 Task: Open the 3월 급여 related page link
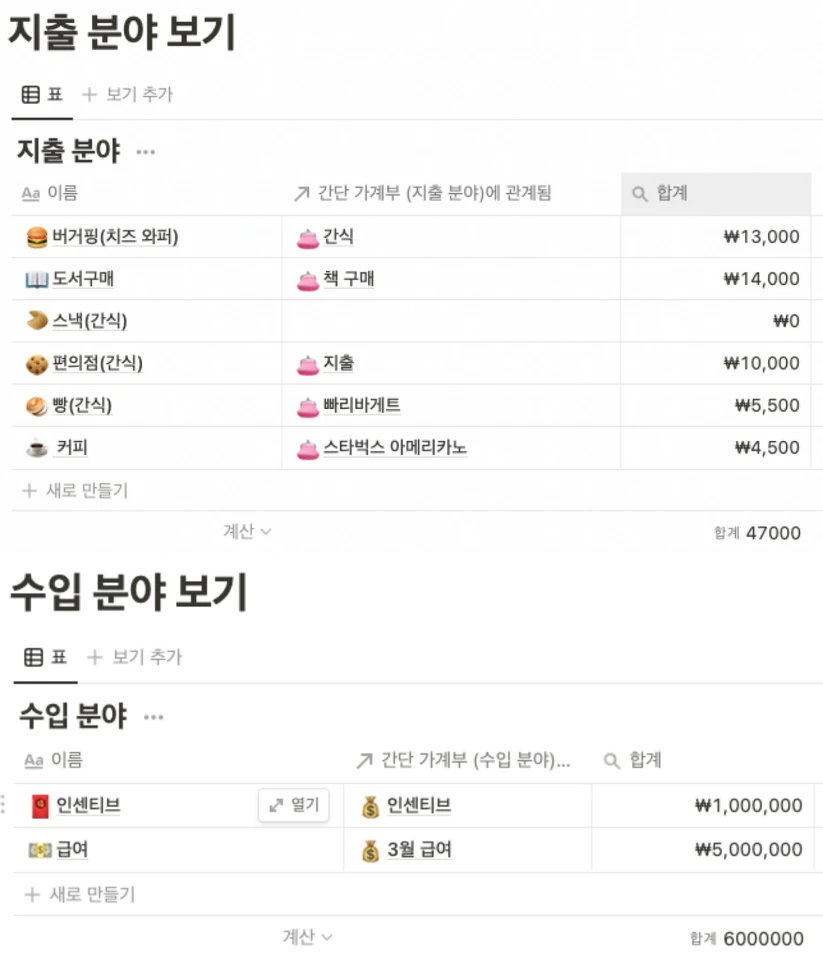(x=419, y=850)
